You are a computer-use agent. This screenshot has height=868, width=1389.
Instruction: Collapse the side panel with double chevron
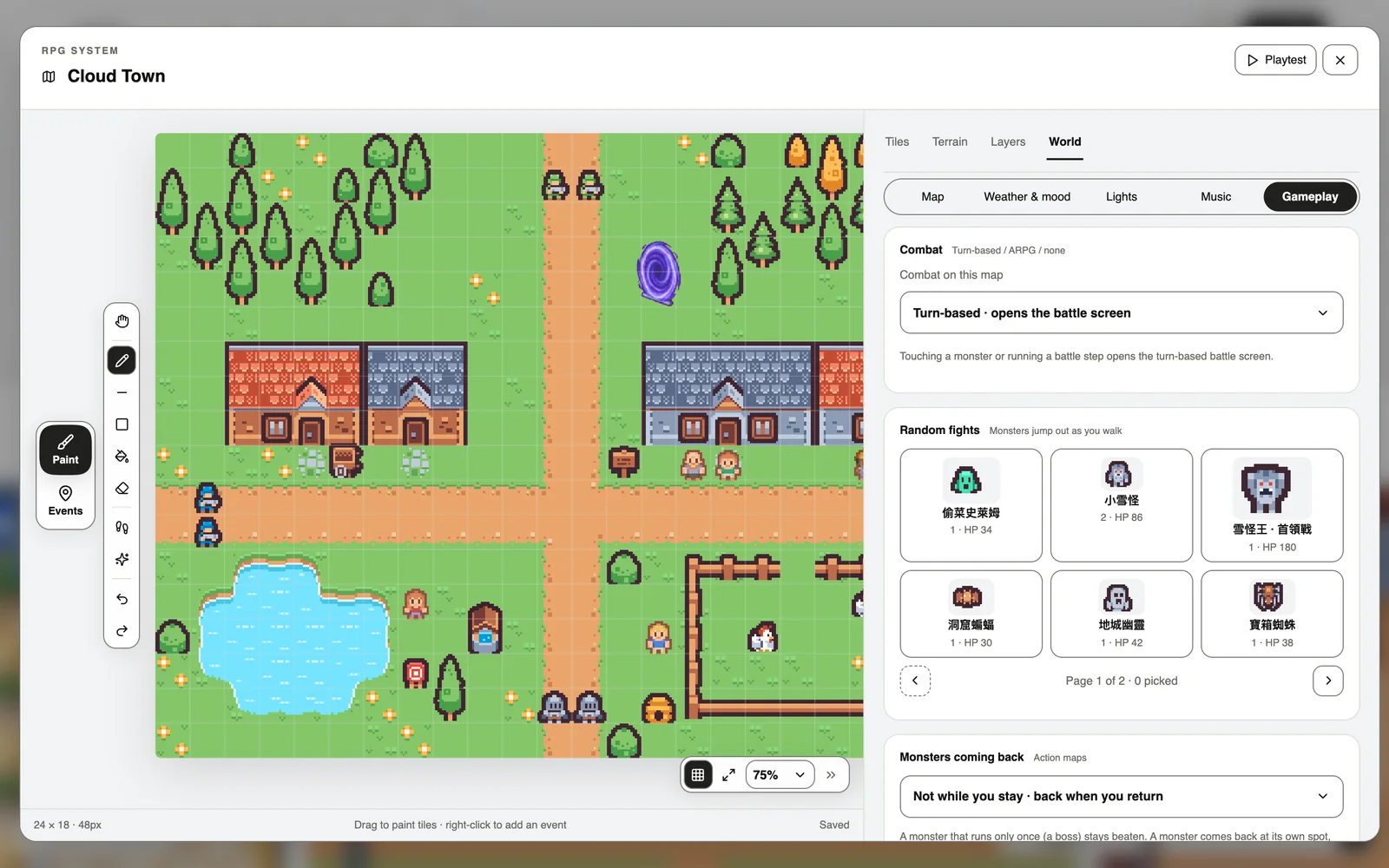click(x=831, y=775)
